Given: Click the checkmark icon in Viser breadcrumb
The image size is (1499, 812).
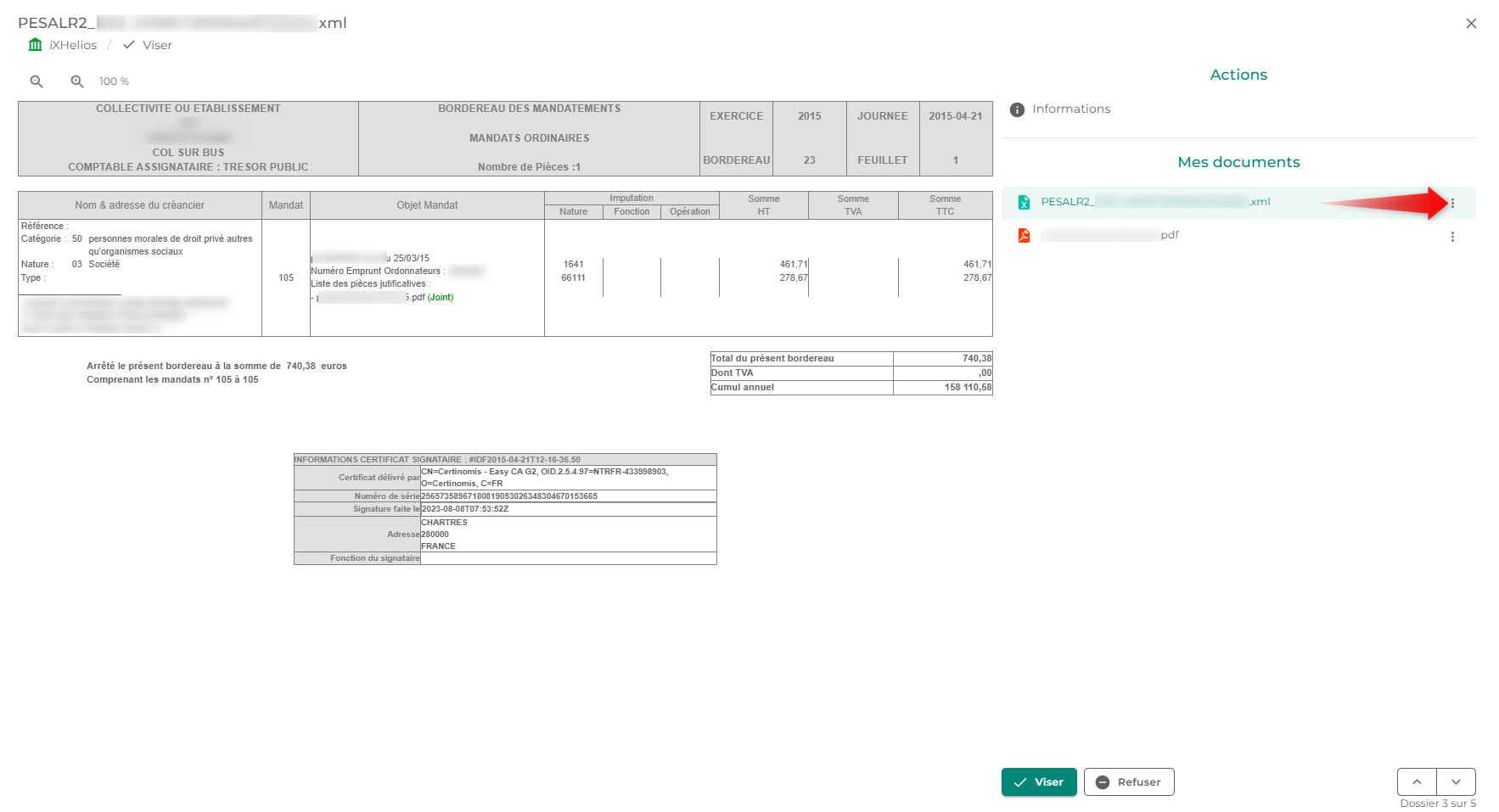Looking at the screenshot, I should click(129, 45).
